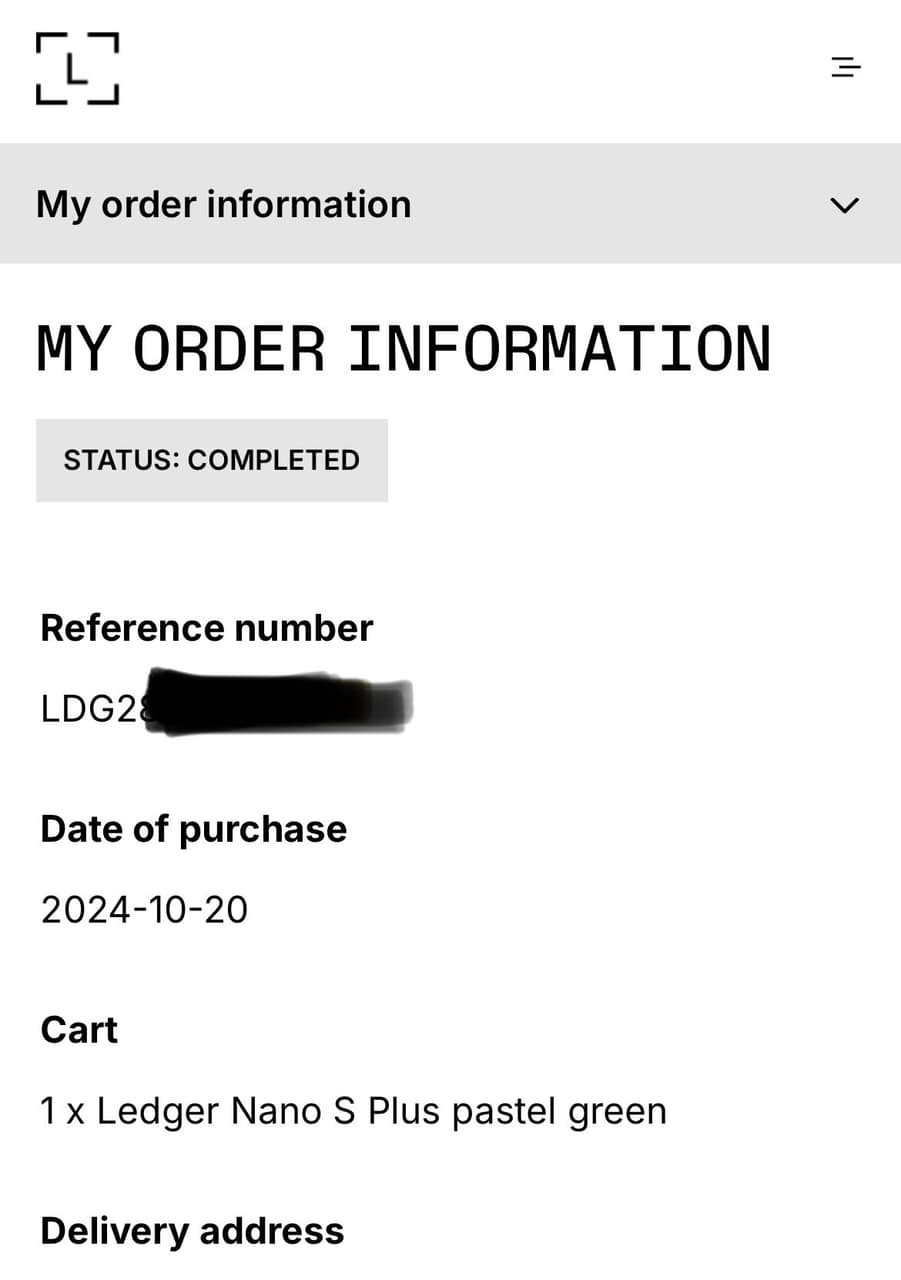Click the word "purchase" in the date label
Image resolution: width=901 pixels, height=1280 pixels.
pyautogui.click(x=262, y=829)
